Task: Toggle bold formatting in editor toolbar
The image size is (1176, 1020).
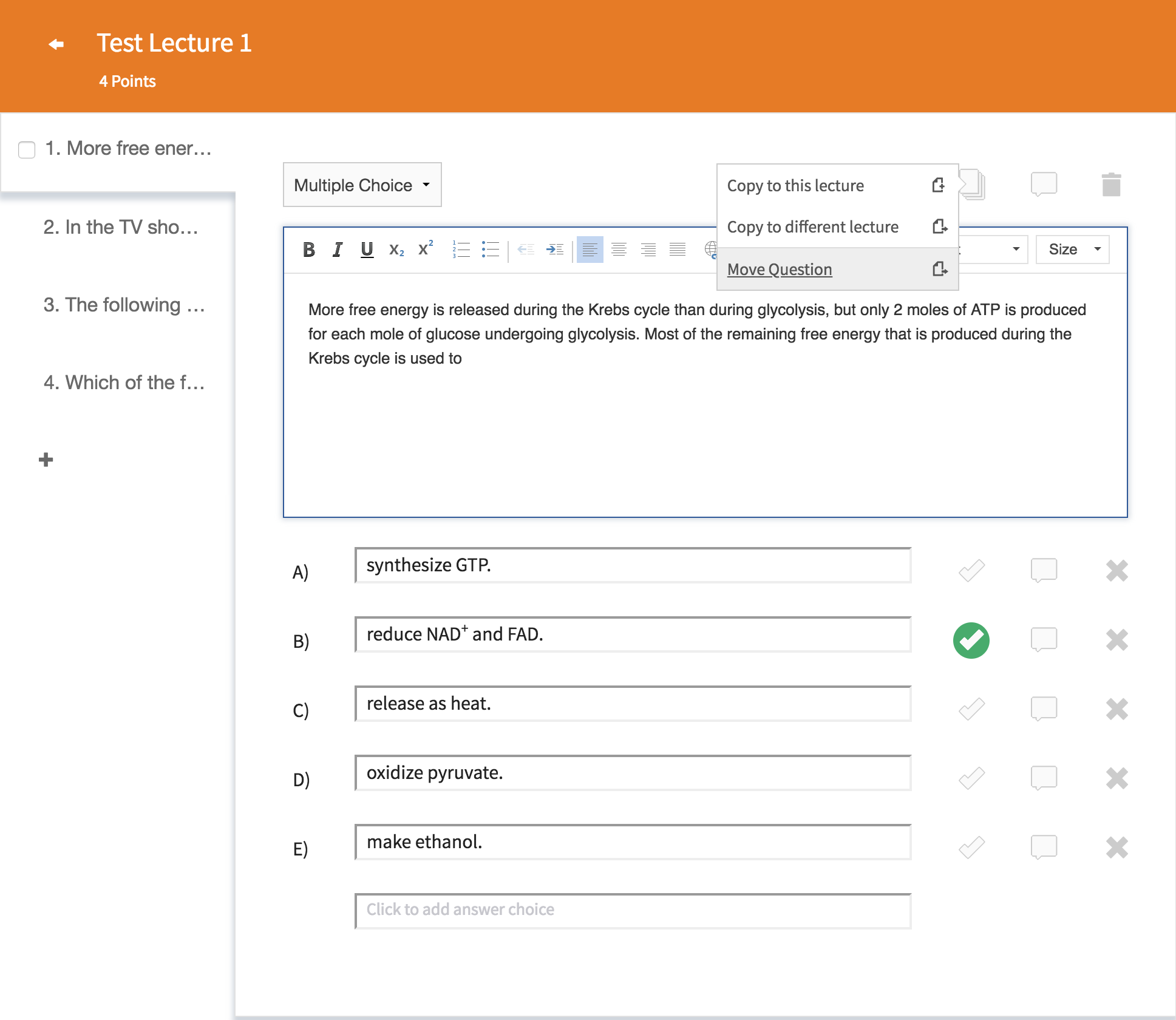Action: (308, 250)
